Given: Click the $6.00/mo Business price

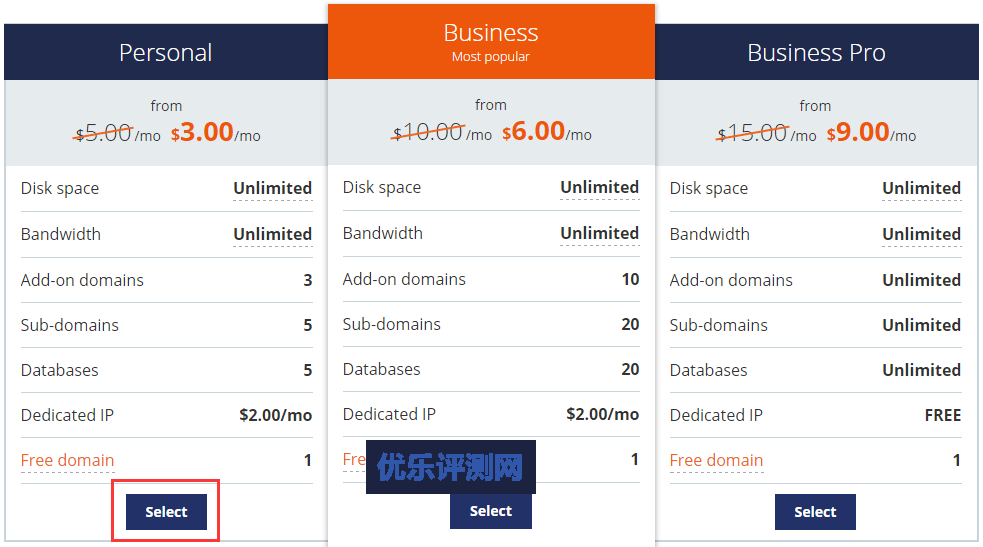Looking at the screenshot, I should pyautogui.click(x=546, y=132).
